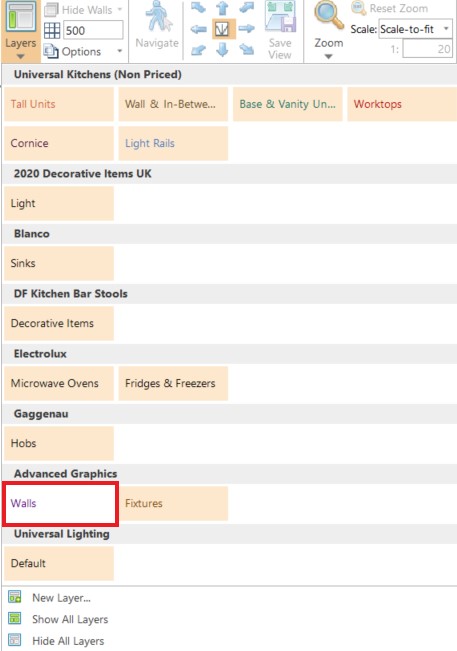
Task: Toggle the Fridges & Freezers layer
Action: click(173, 383)
